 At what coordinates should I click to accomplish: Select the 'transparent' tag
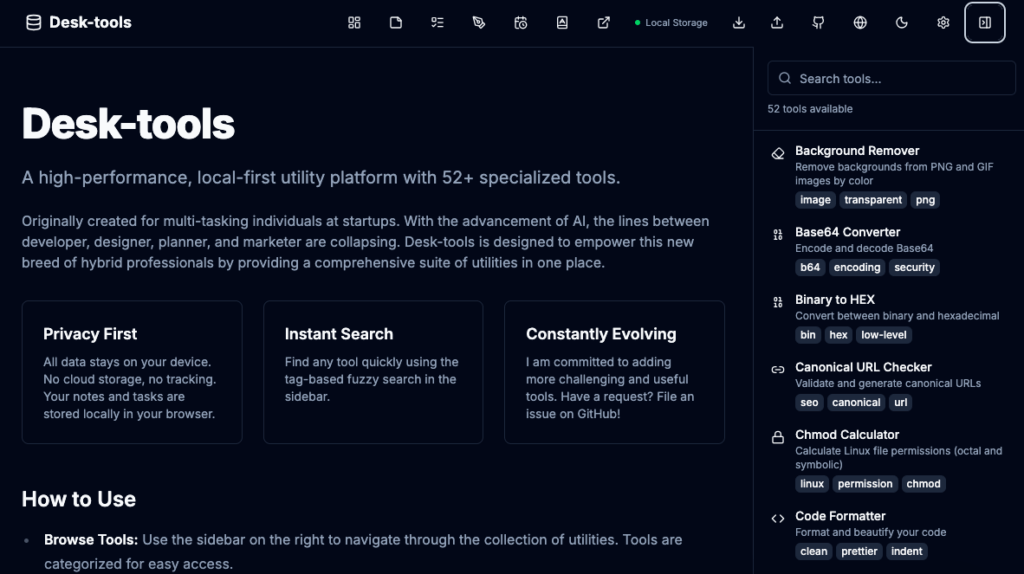[x=872, y=200]
